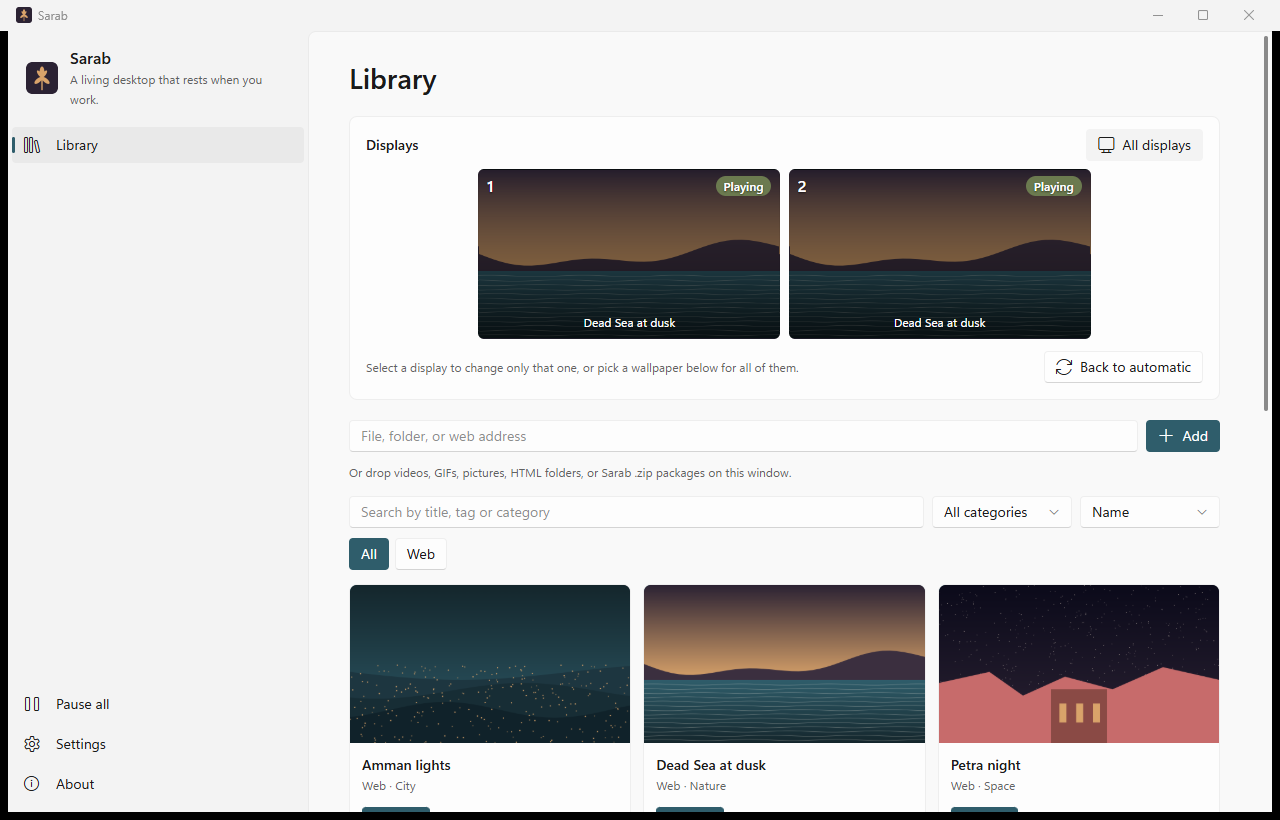Select display 2 preview

coord(940,254)
